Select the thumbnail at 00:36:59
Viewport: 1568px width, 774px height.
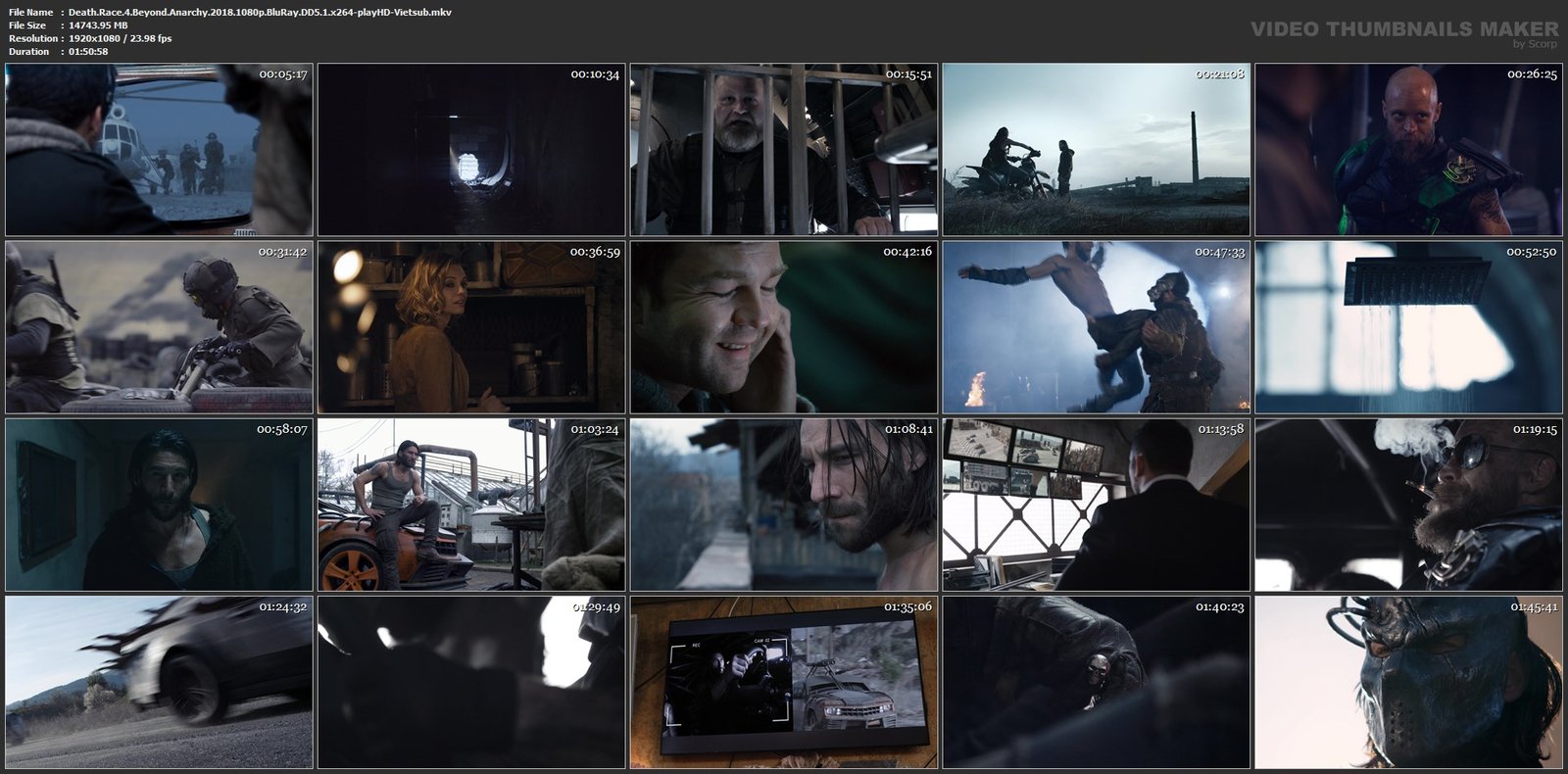coord(471,327)
